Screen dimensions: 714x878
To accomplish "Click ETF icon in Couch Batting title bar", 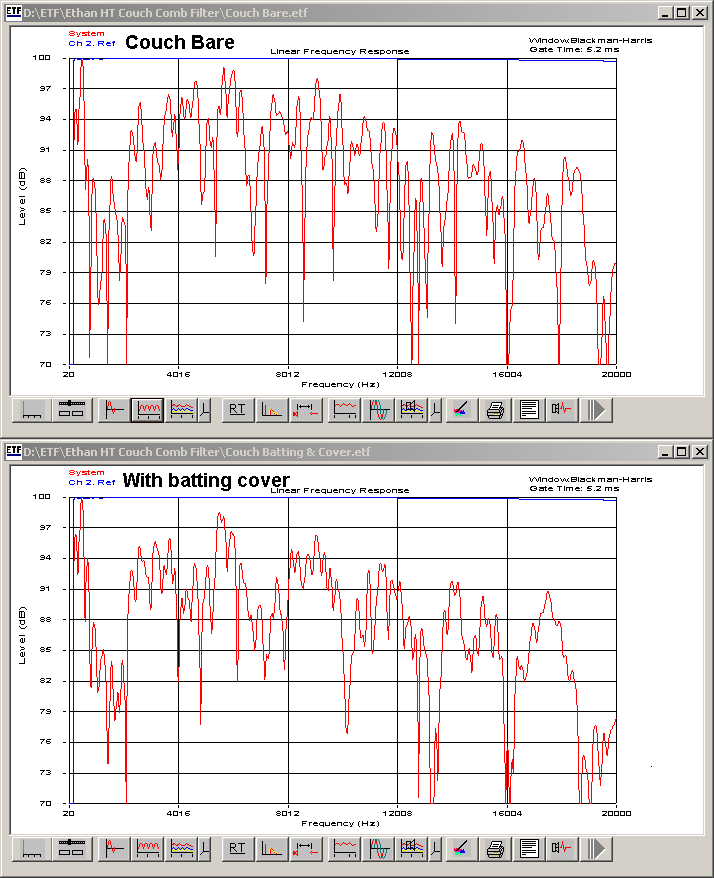I will coord(13,451).
